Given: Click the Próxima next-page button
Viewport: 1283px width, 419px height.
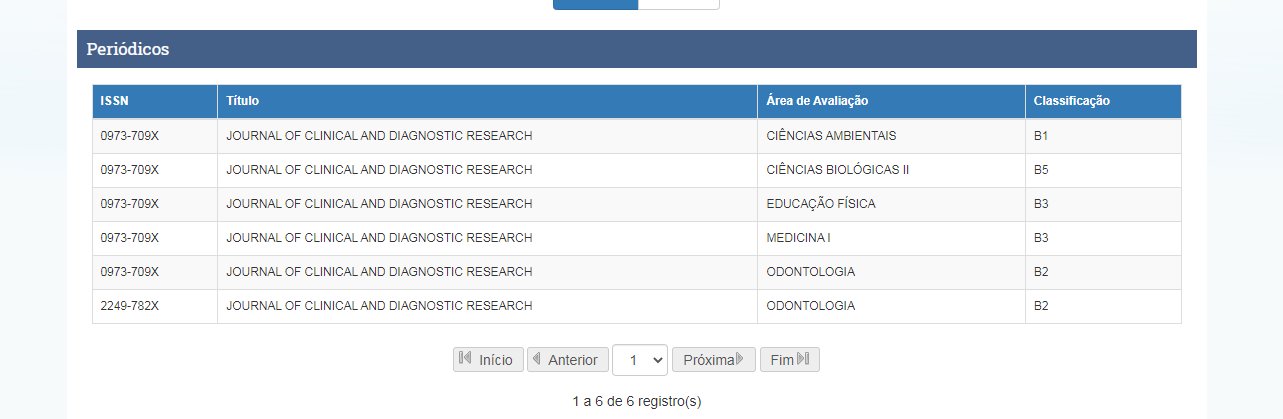Looking at the screenshot, I should [x=713, y=360].
